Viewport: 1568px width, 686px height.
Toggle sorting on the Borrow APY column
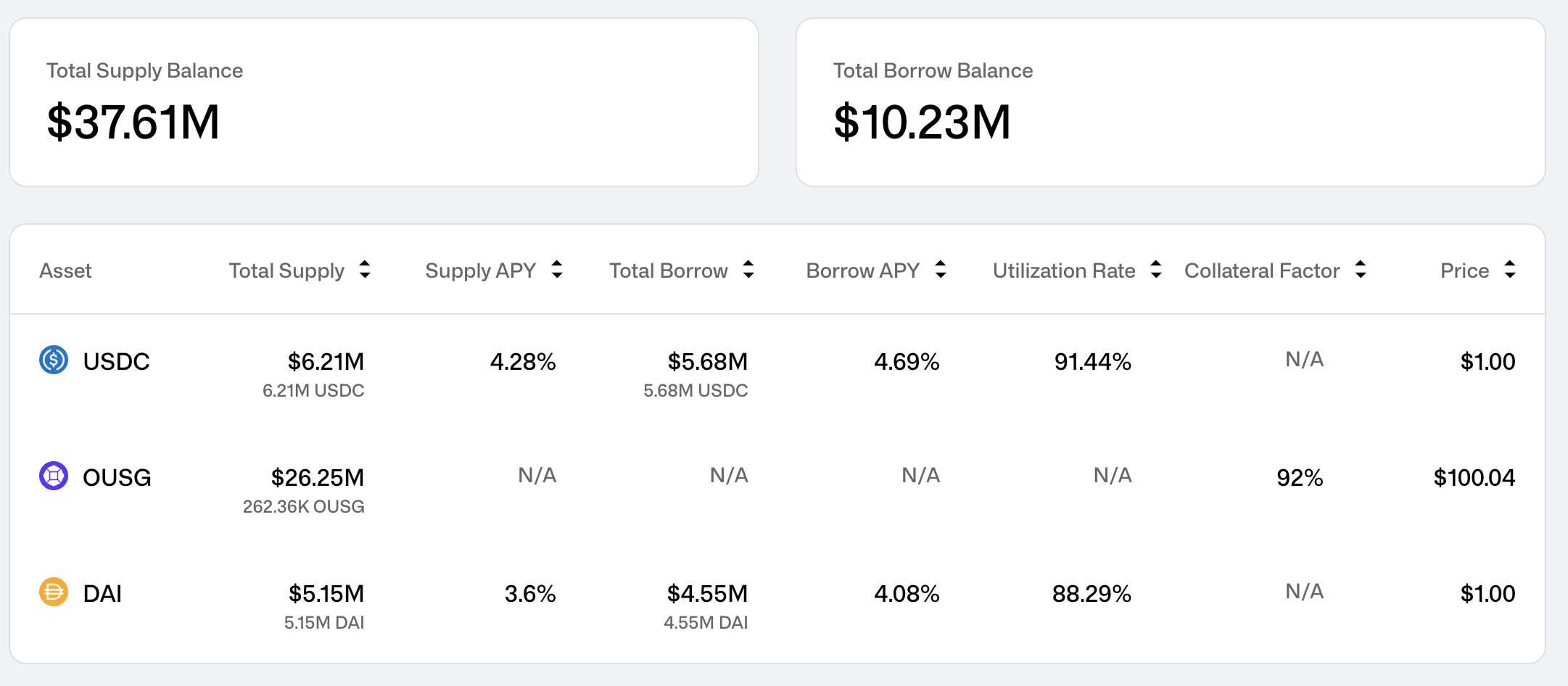tap(940, 270)
